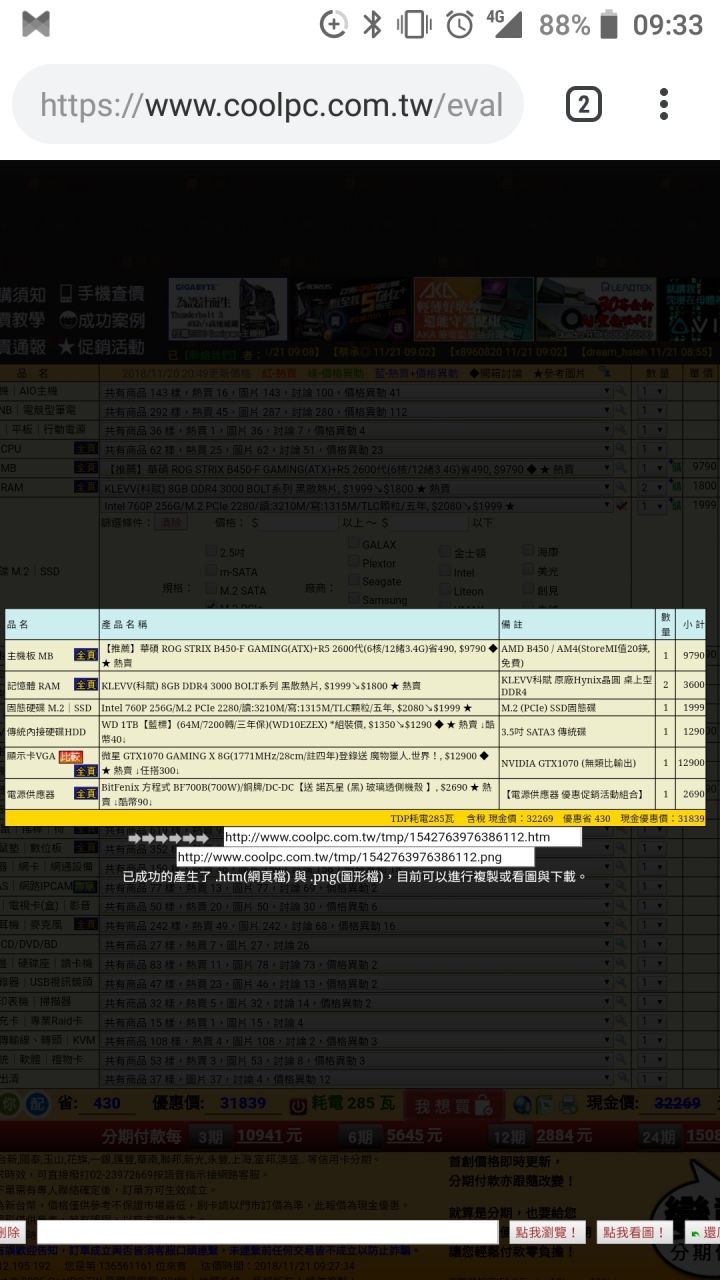Open the 成功案例 header link

coord(101,320)
